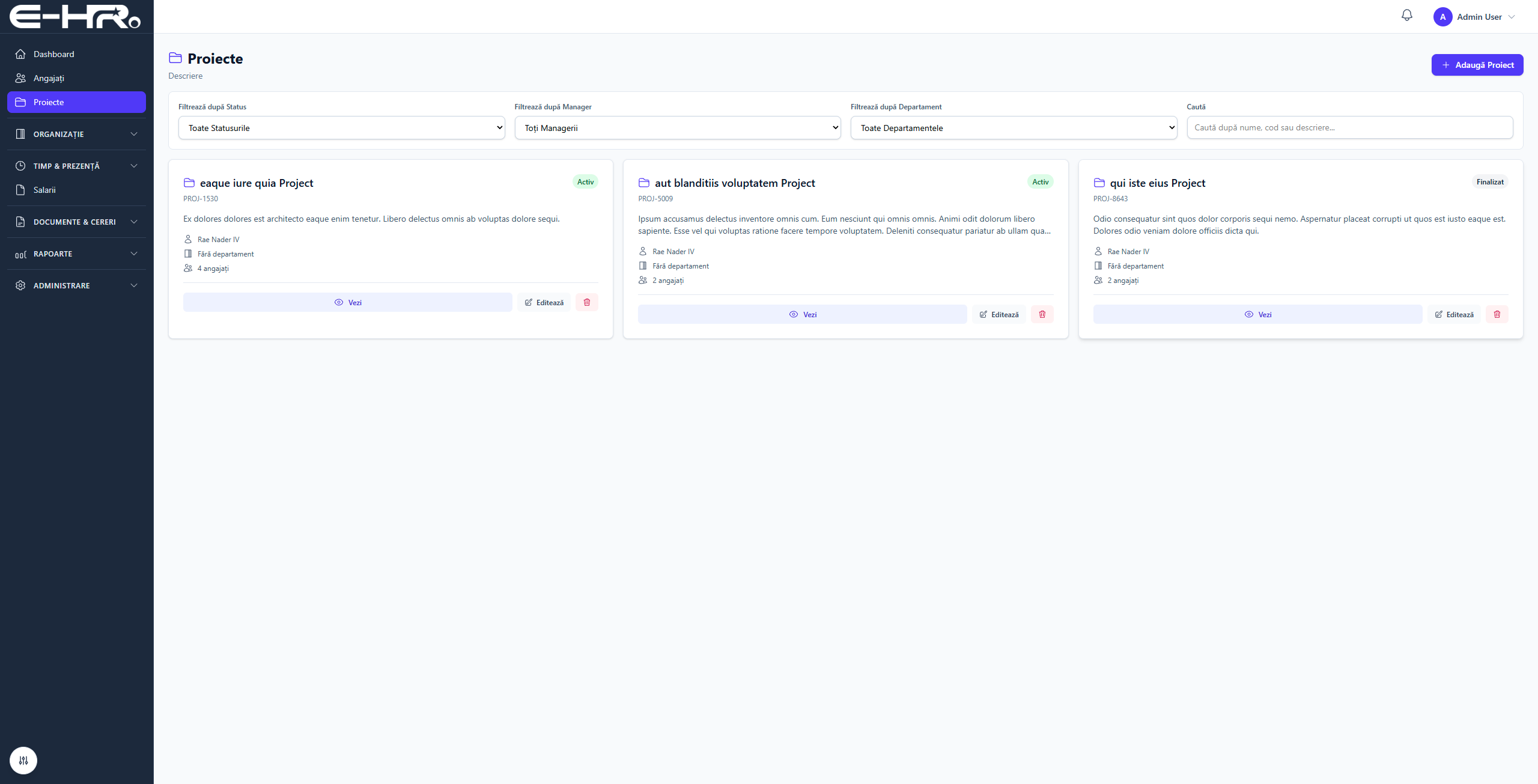
Task: Edit the eaque iure quia Project
Action: pyautogui.click(x=544, y=302)
